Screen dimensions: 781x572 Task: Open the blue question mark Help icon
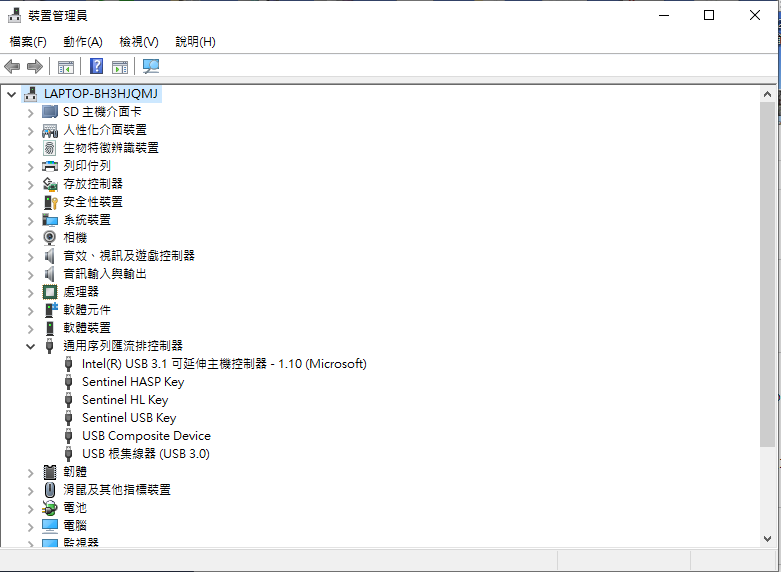[97, 66]
